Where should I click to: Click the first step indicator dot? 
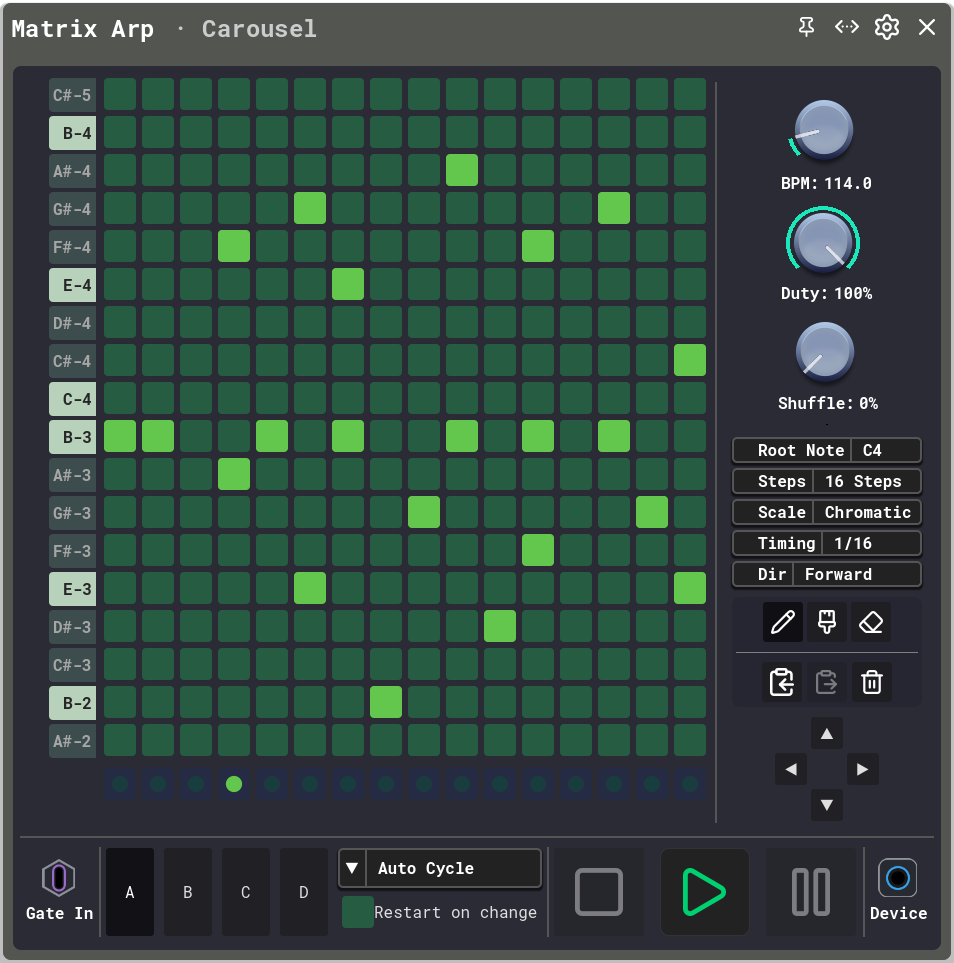[x=120, y=784]
